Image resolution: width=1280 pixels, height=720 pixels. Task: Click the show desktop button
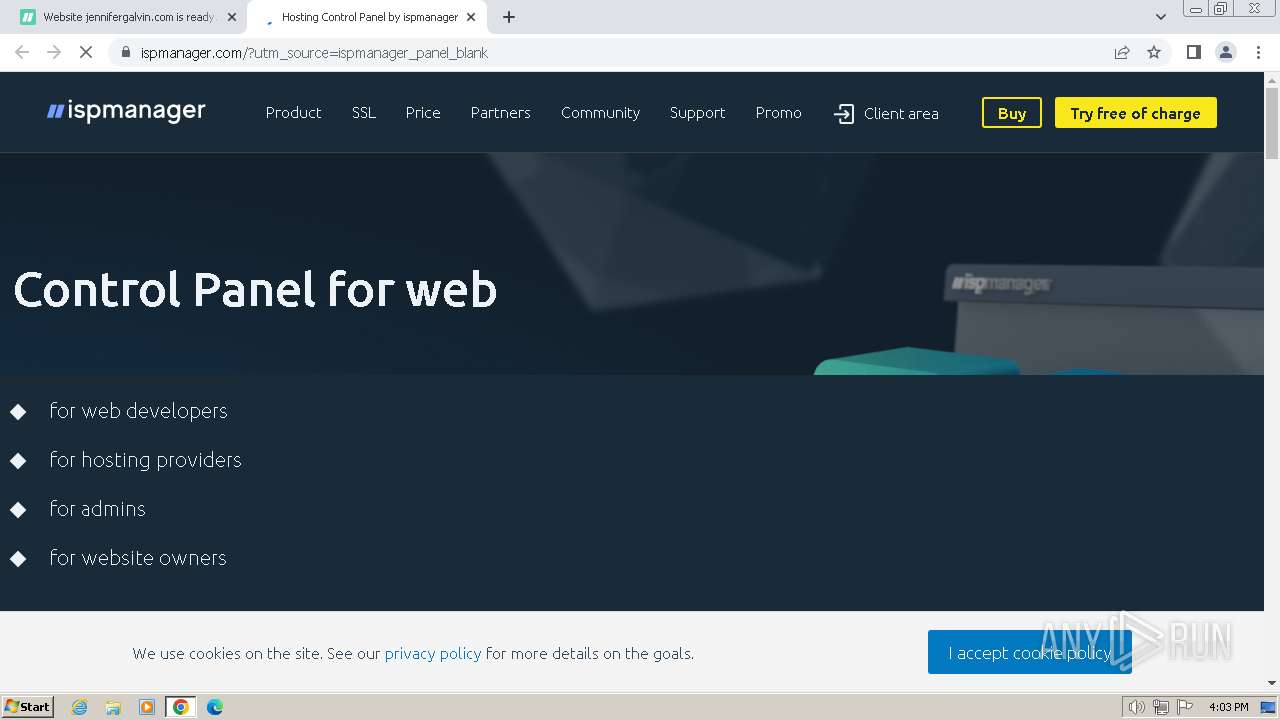(x=1268, y=707)
